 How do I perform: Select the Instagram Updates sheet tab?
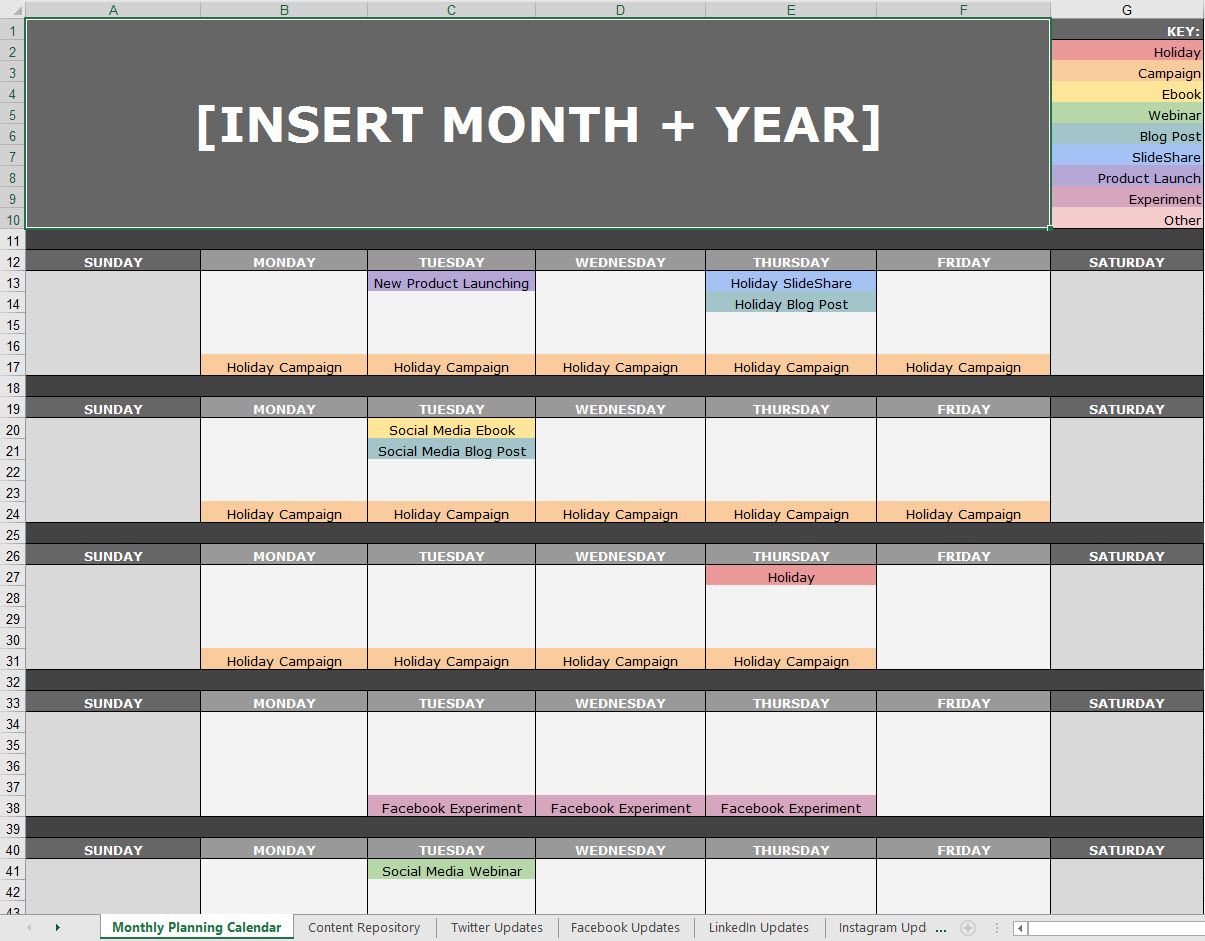(881, 928)
